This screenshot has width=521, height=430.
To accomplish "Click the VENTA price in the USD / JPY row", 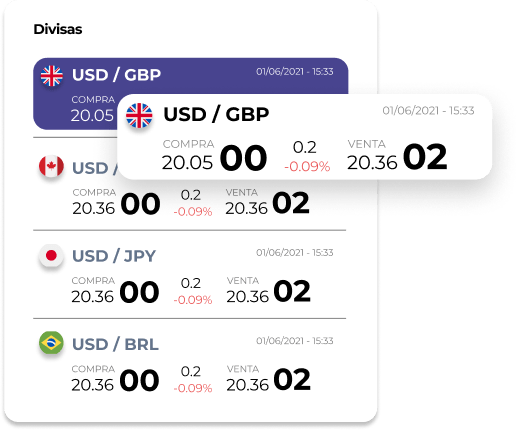I will tap(269, 292).
